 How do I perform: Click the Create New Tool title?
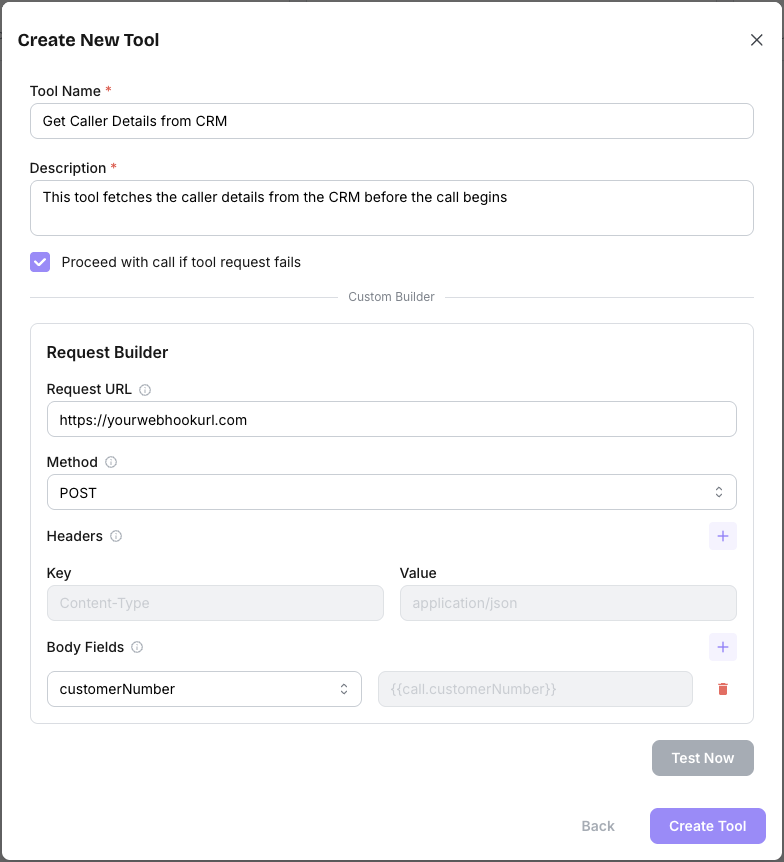click(89, 40)
